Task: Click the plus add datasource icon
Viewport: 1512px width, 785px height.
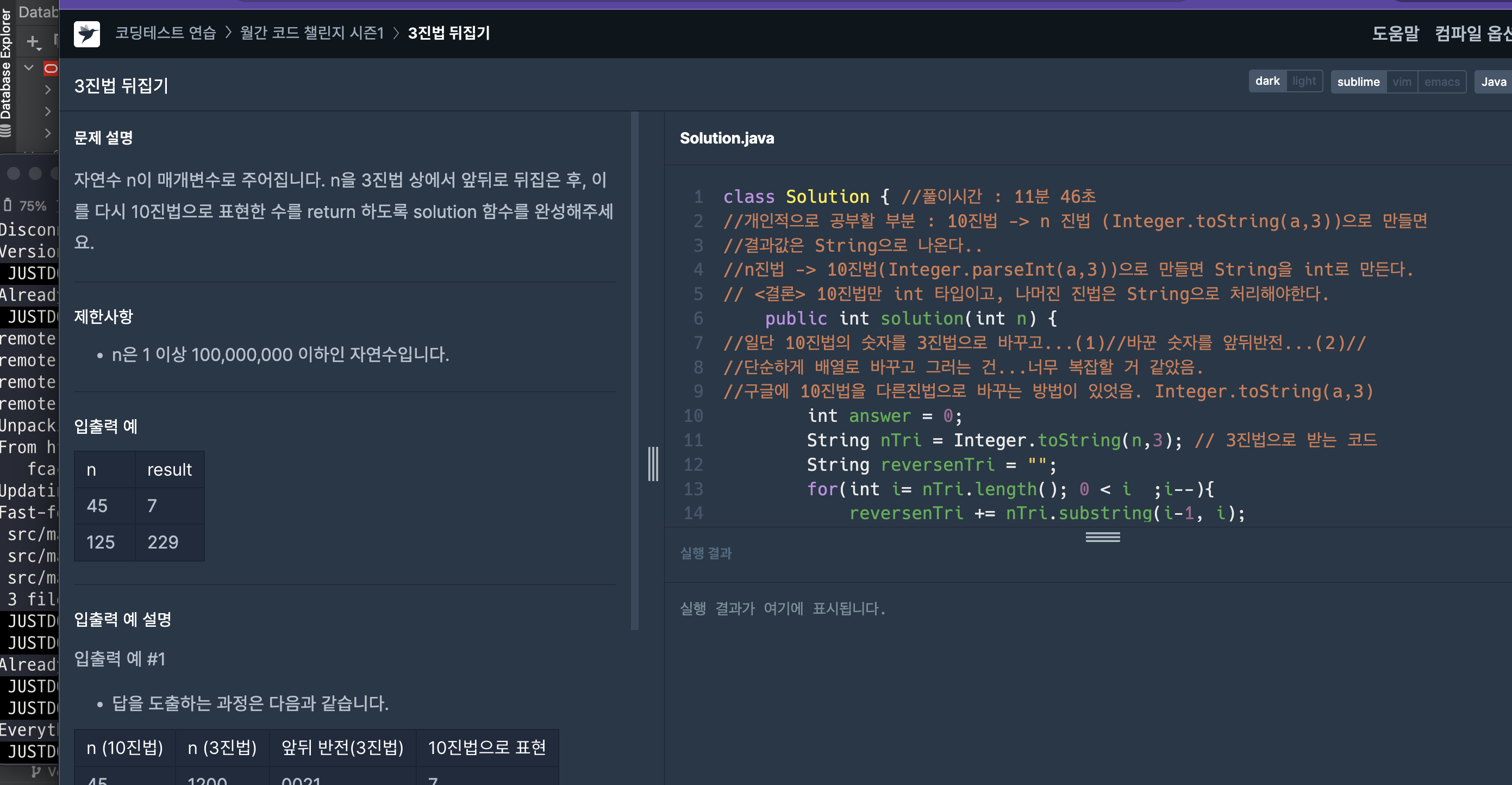Action: click(33, 42)
